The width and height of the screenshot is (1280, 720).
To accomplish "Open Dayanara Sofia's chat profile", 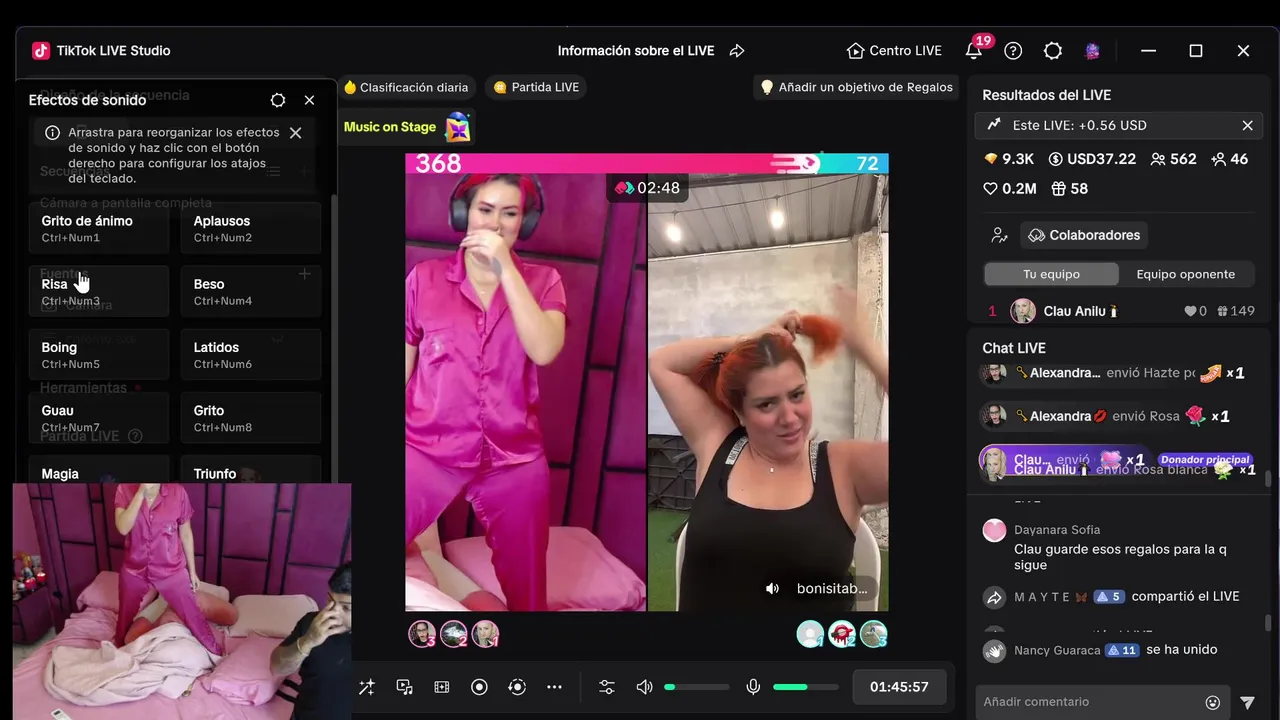I will [x=994, y=530].
